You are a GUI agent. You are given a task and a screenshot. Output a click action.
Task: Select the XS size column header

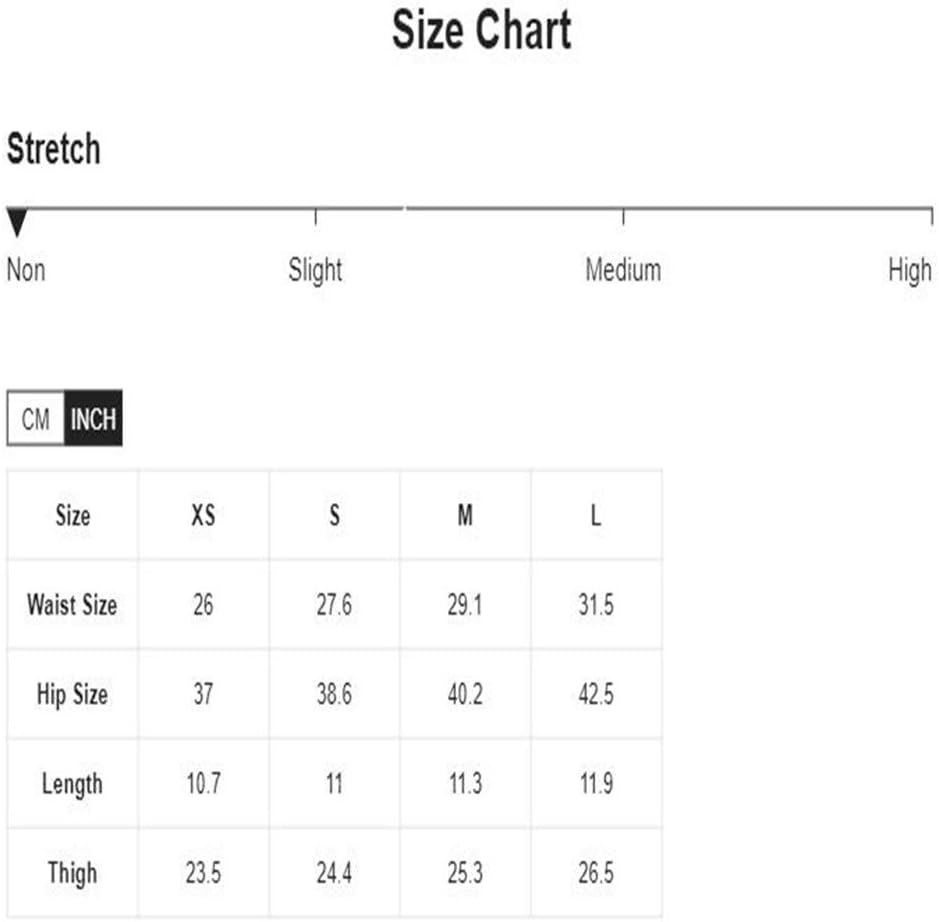pos(204,515)
